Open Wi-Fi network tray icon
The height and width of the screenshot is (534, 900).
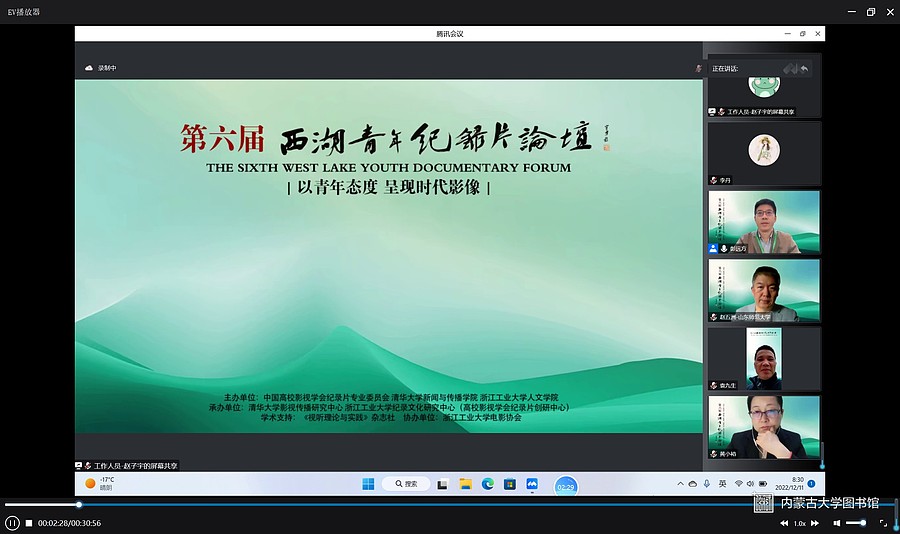(x=739, y=484)
